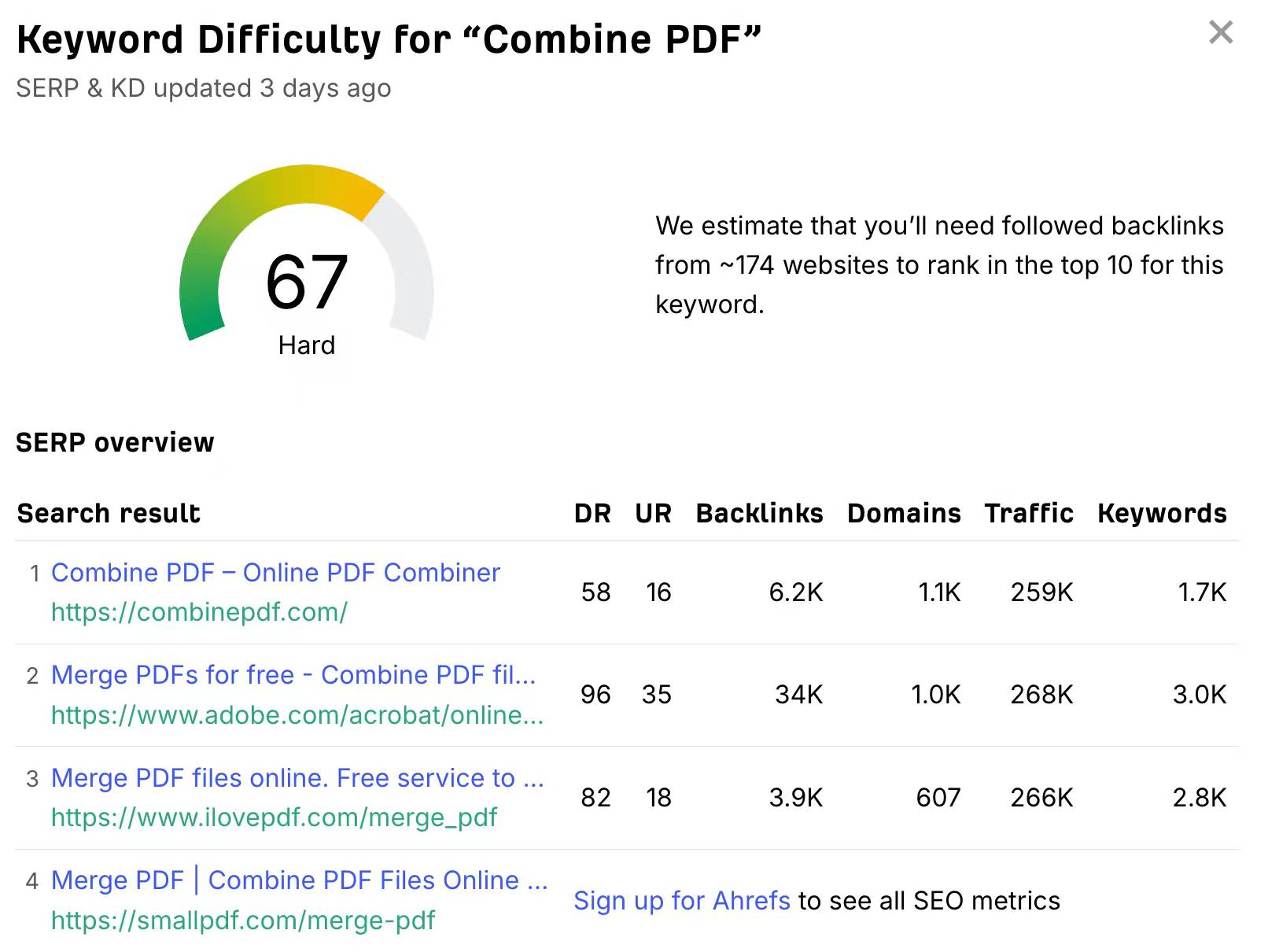This screenshot has width=1268, height=952.
Task: Click the Backlinks column header
Action: coord(759,514)
